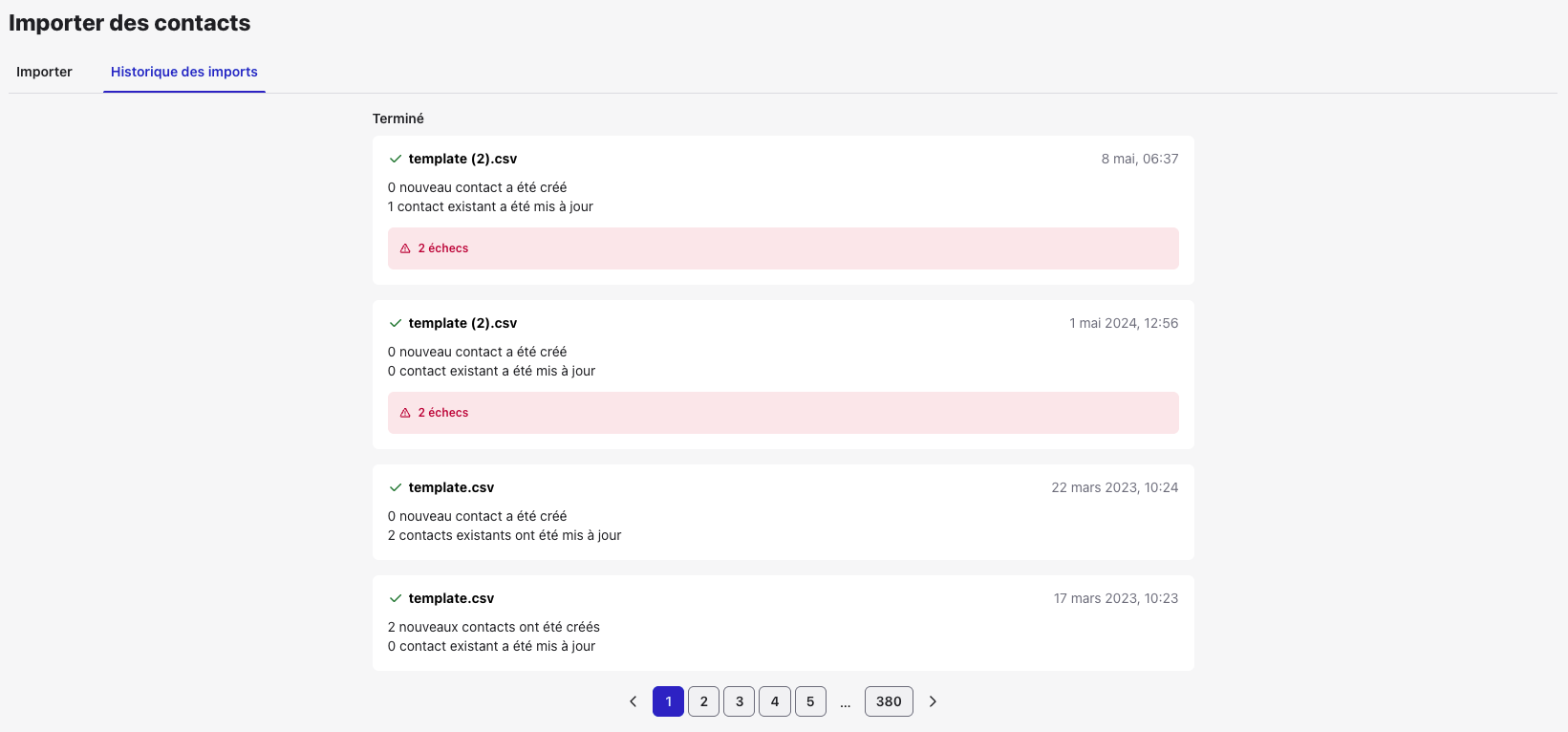The image size is (1568, 732).
Task: Switch to the Importer tab
Action: point(44,72)
